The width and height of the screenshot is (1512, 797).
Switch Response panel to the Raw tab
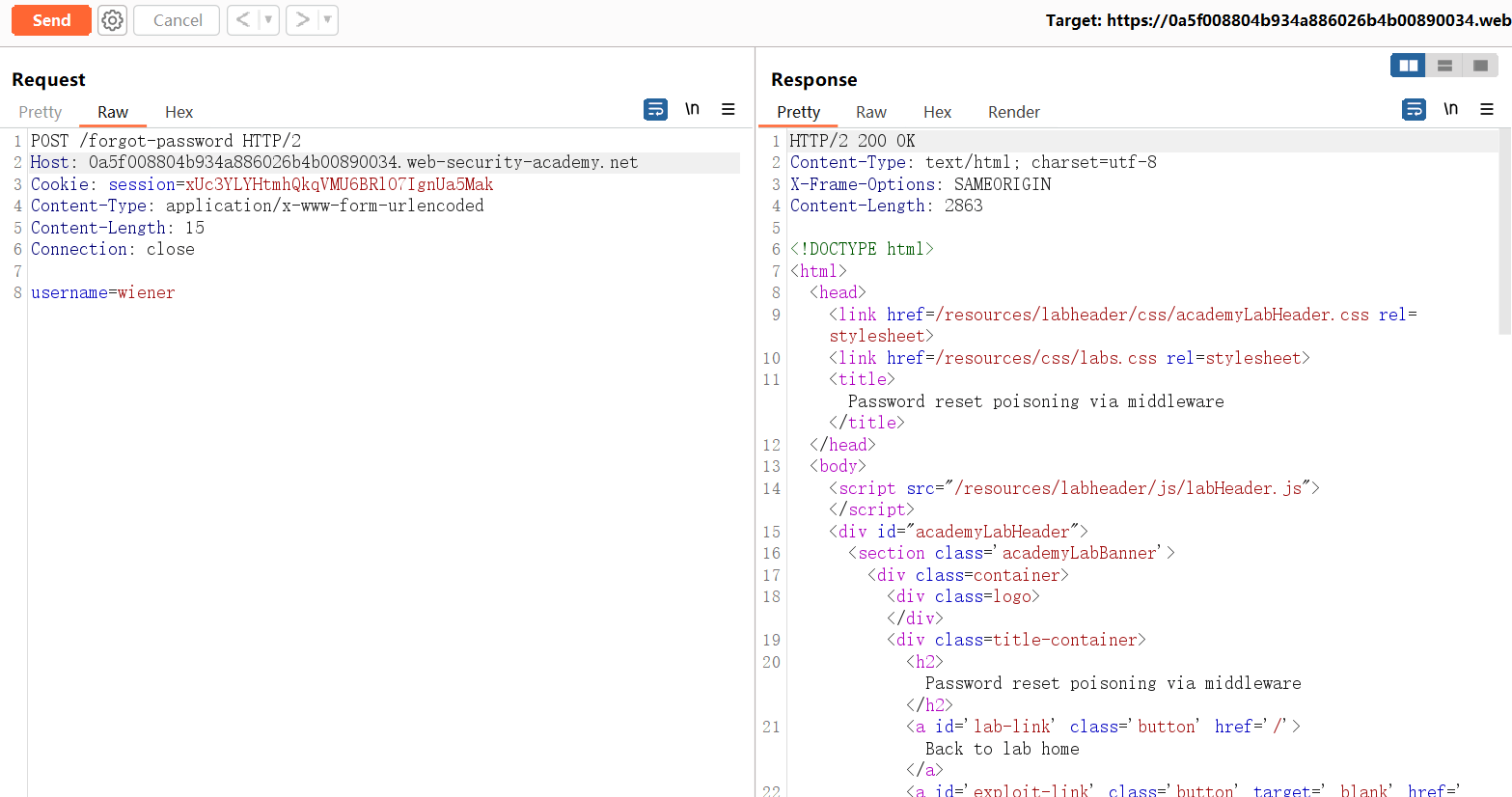pos(871,112)
